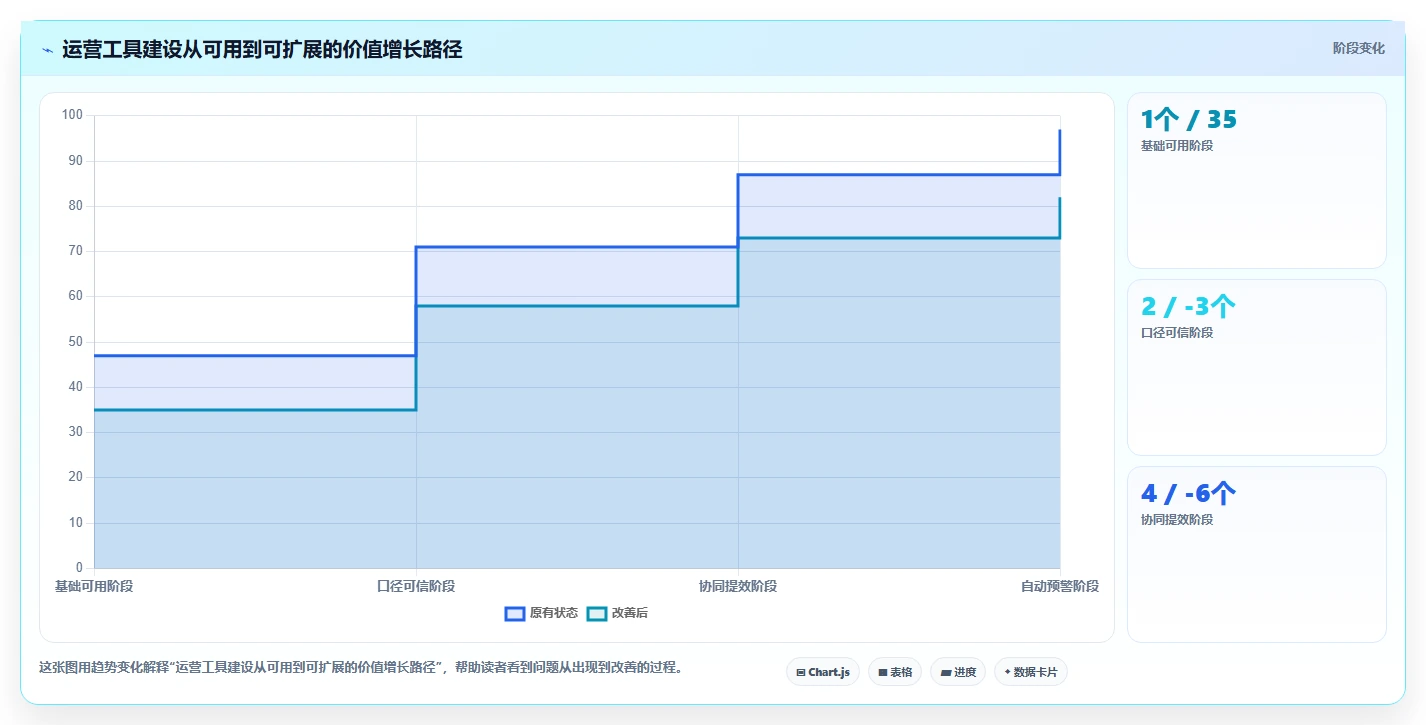Screen dimensions: 1426x725
Task: Toggle the 原有状态 legend item
Action: [541, 613]
